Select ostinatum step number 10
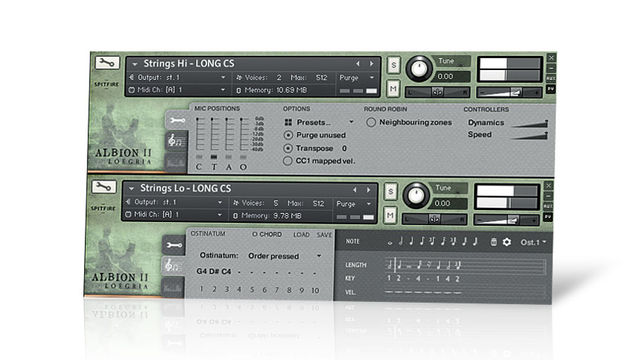The image size is (640, 360). [315, 290]
